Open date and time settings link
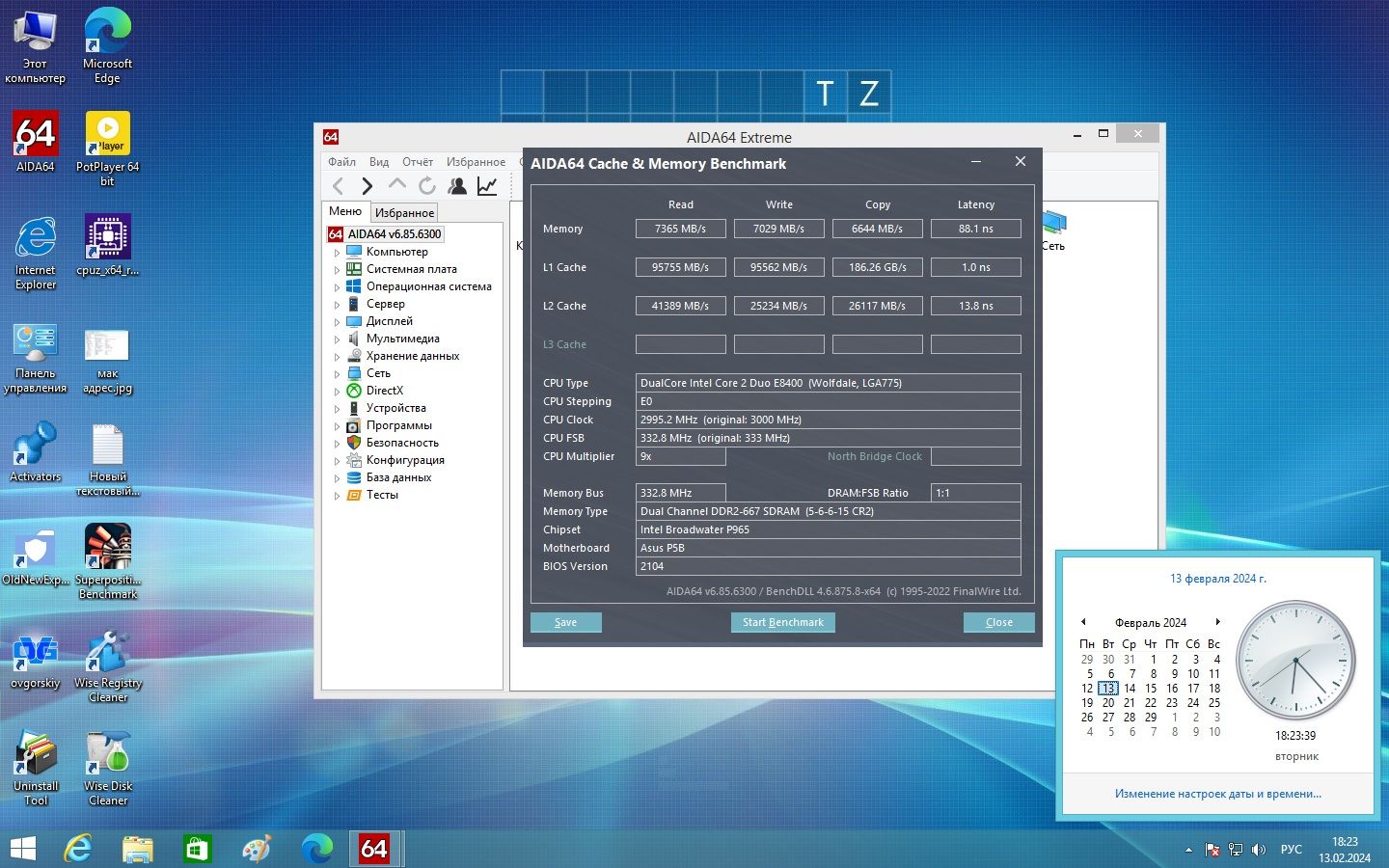This screenshot has width=1389, height=868. coord(1218,794)
